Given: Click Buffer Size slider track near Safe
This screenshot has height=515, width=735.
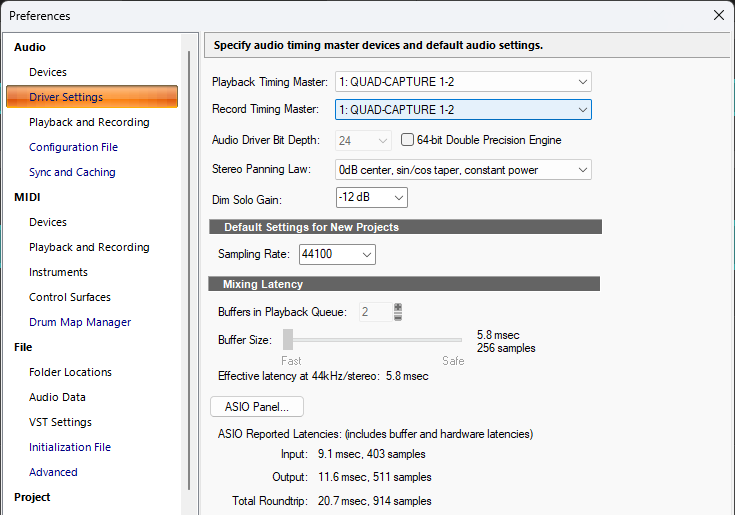Looking at the screenshot, I should point(452,340).
